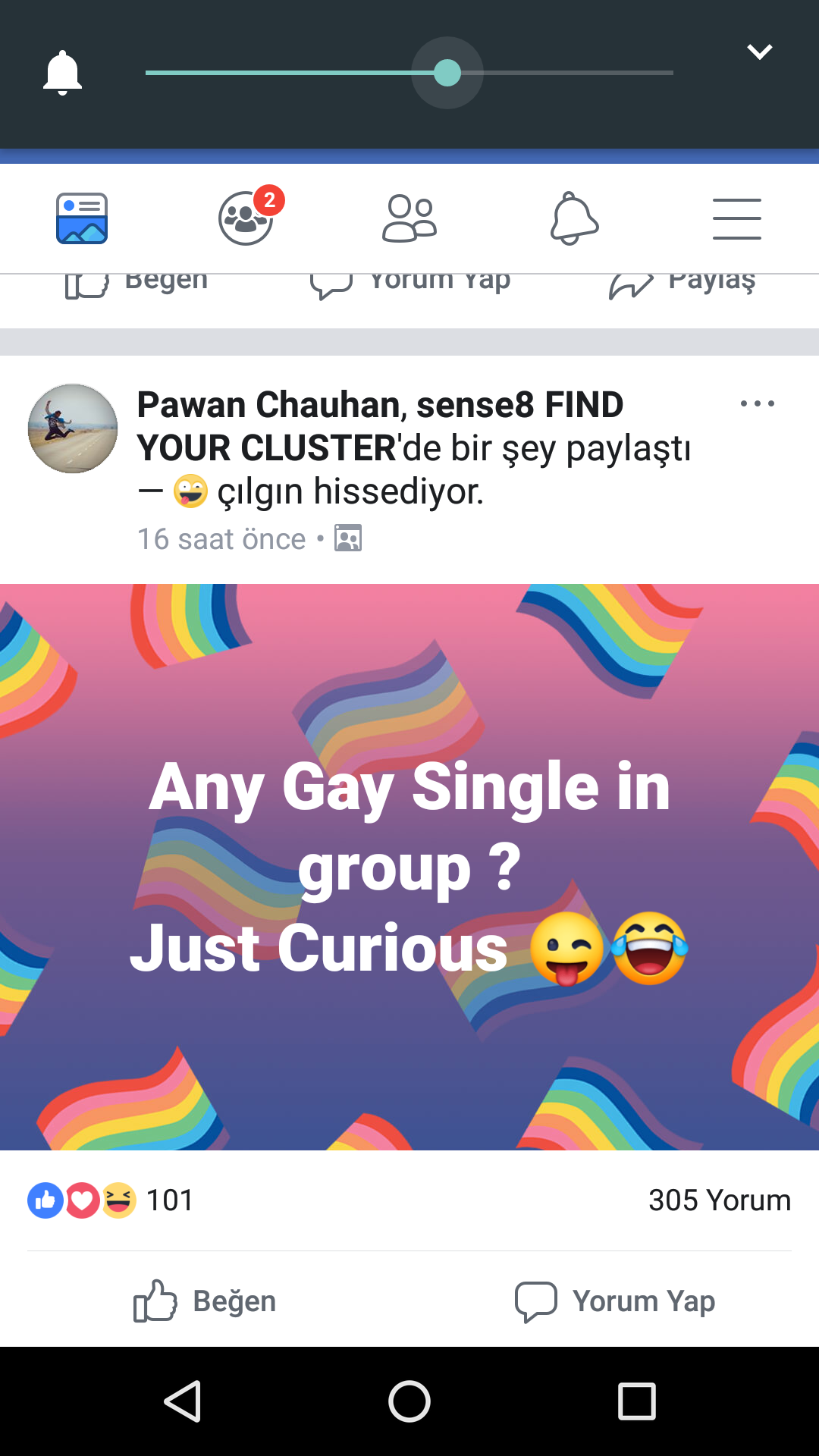Expand volume panel with the down chevron
819x1456 pixels.
pyautogui.click(x=759, y=52)
